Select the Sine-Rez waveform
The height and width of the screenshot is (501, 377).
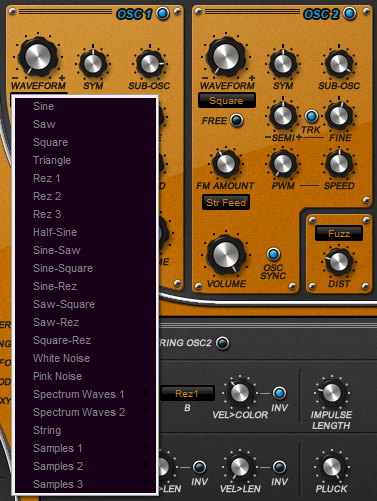[86, 286]
